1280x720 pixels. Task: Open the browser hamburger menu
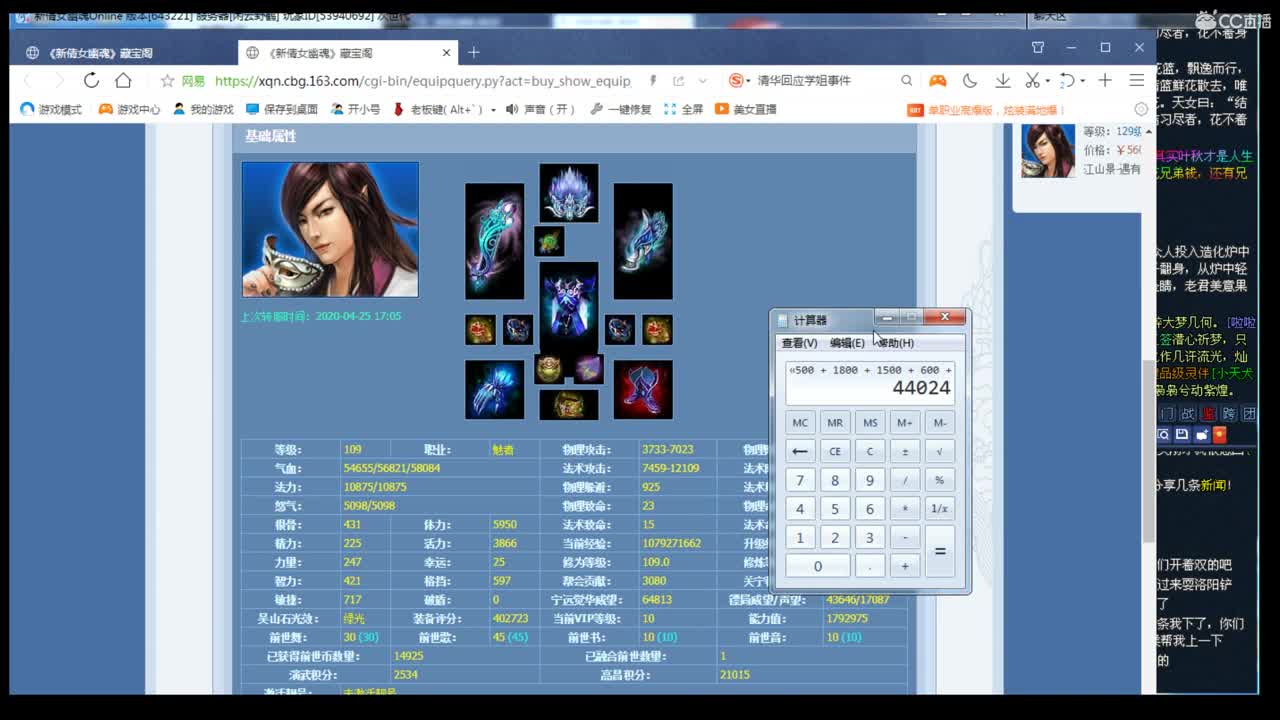pyautogui.click(x=1136, y=80)
